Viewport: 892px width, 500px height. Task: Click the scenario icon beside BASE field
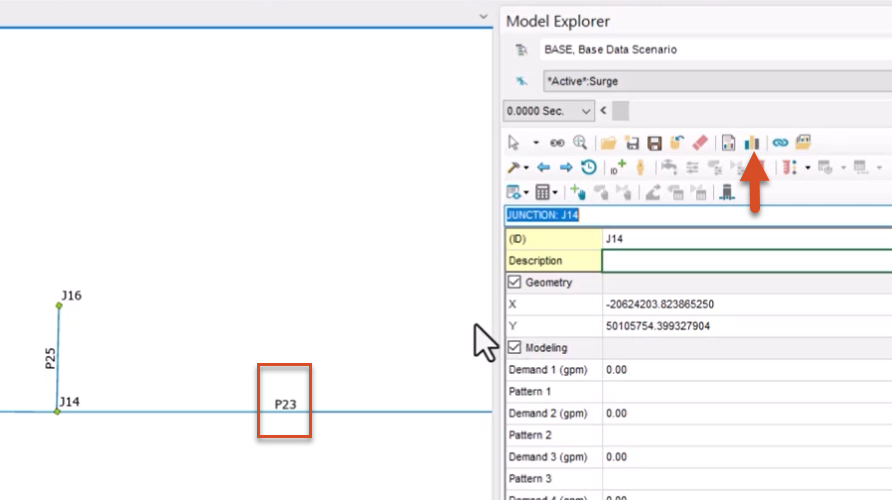[x=521, y=49]
